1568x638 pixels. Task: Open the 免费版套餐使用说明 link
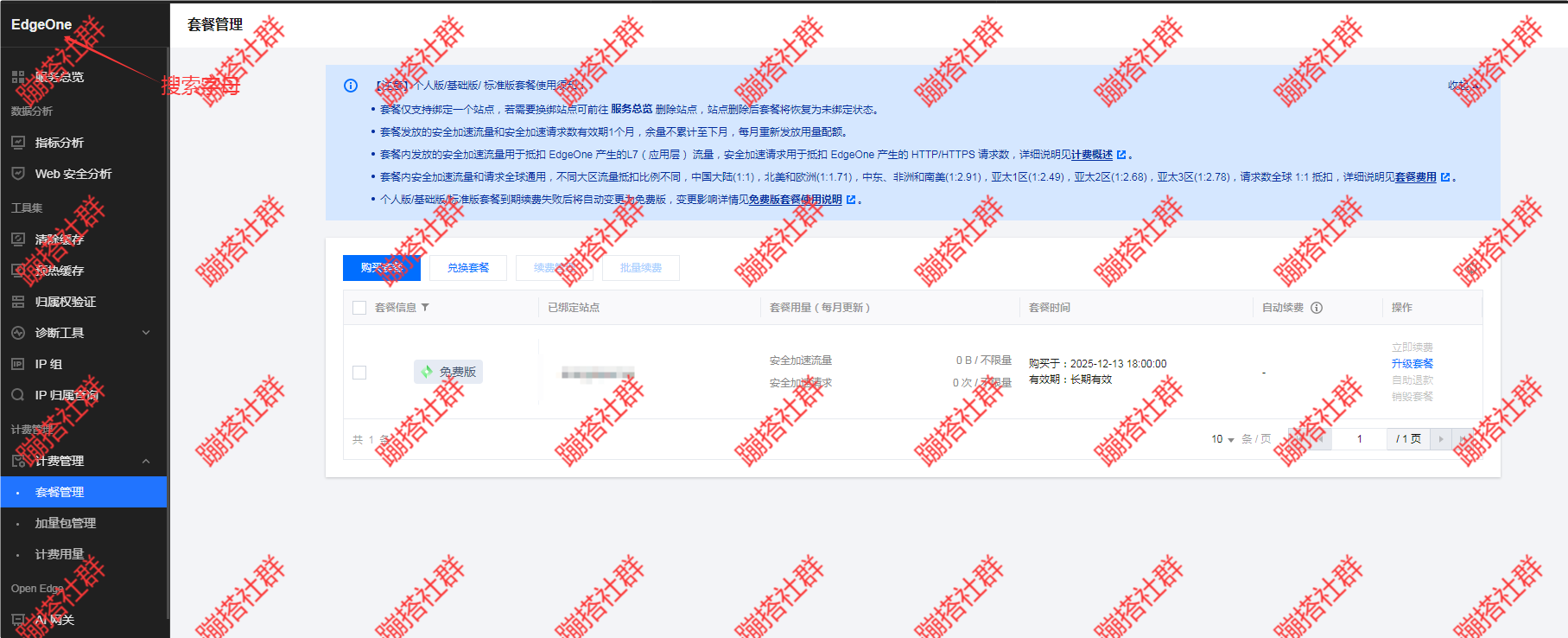[796, 200]
